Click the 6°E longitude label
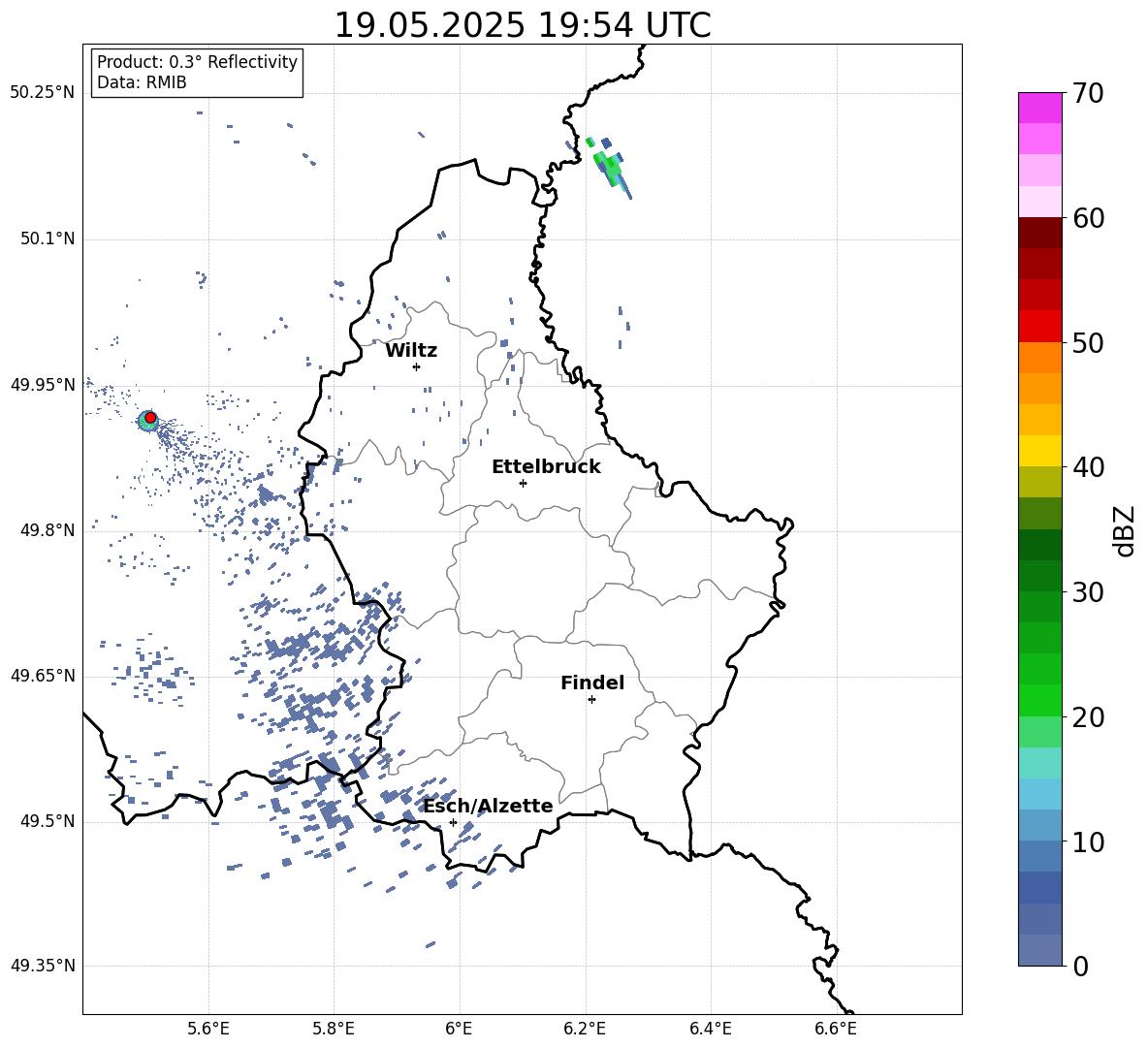The width and height of the screenshot is (1148, 1048). [x=459, y=1029]
